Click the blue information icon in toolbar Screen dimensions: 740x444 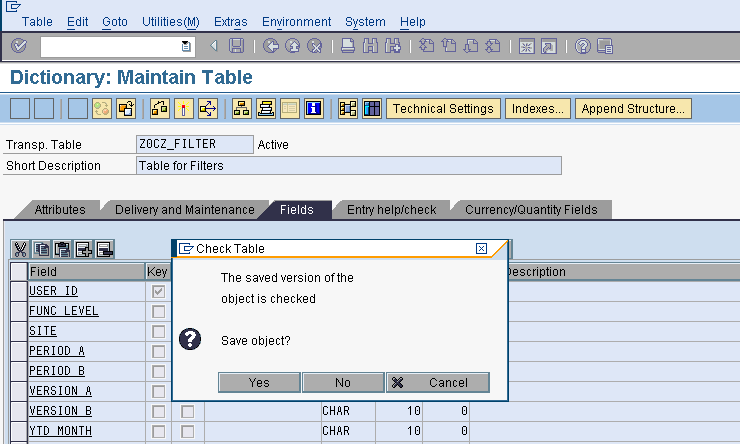[x=313, y=109]
